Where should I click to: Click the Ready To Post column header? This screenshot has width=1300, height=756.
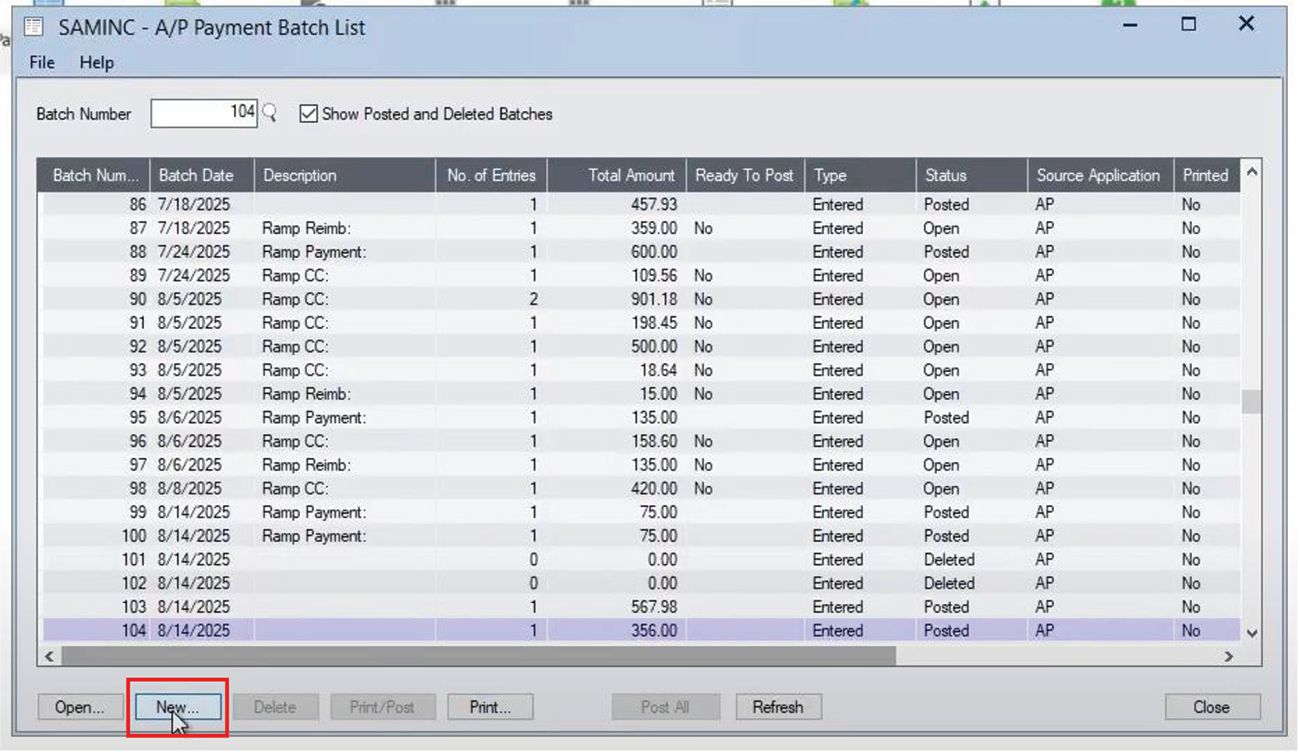(x=744, y=175)
